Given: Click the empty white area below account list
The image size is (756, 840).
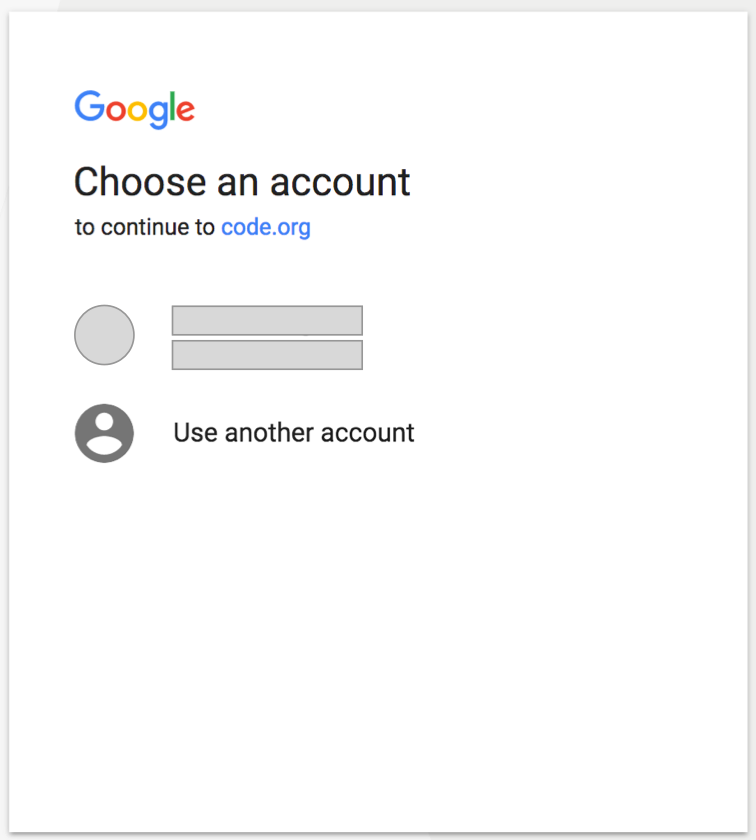Looking at the screenshot, I should click(378, 643).
